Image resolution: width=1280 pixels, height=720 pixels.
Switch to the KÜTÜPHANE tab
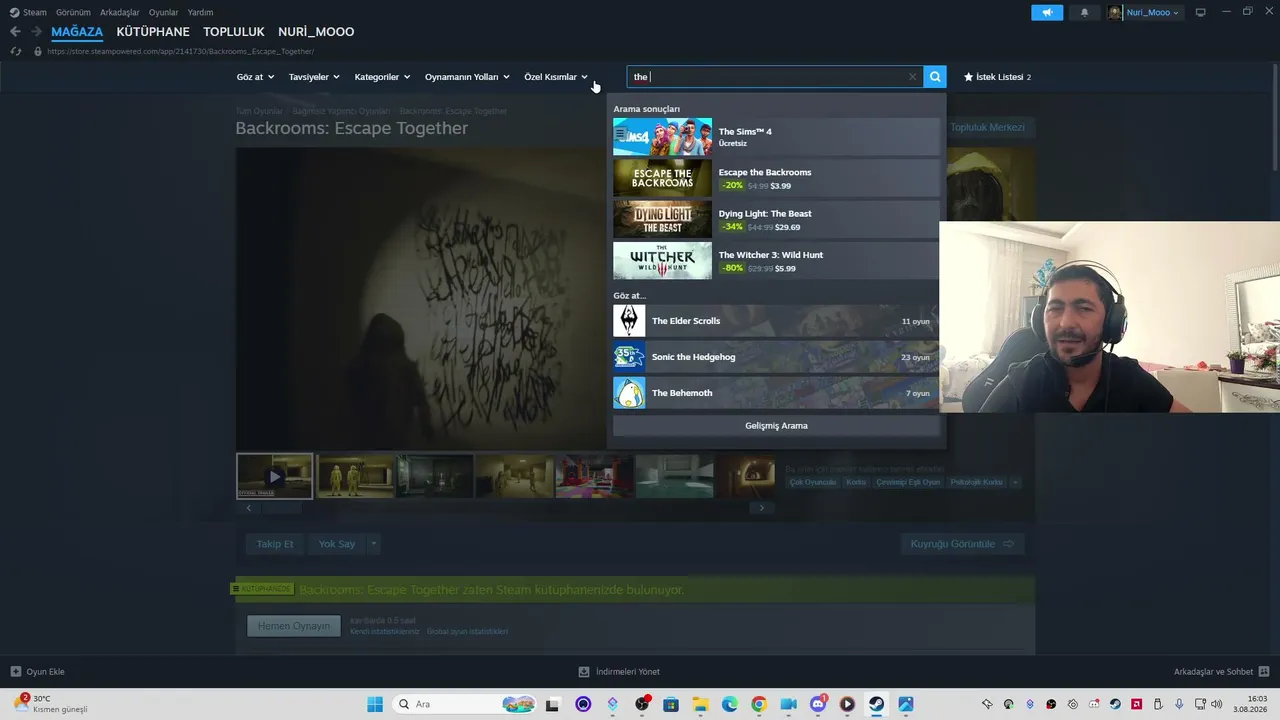(x=153, y=32)
